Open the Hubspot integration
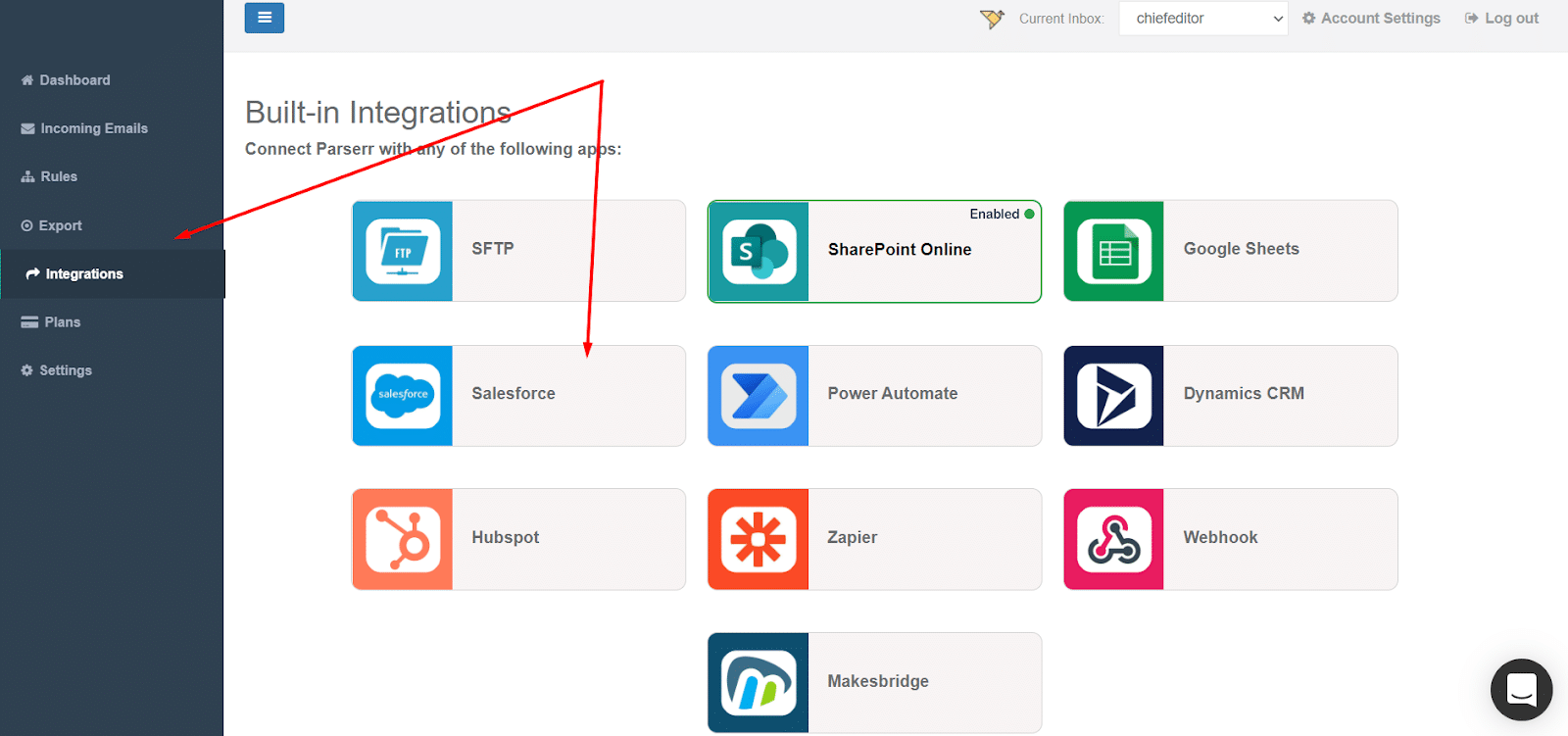This screenshot has width=1568, height=736. click(x=519, y=539)
